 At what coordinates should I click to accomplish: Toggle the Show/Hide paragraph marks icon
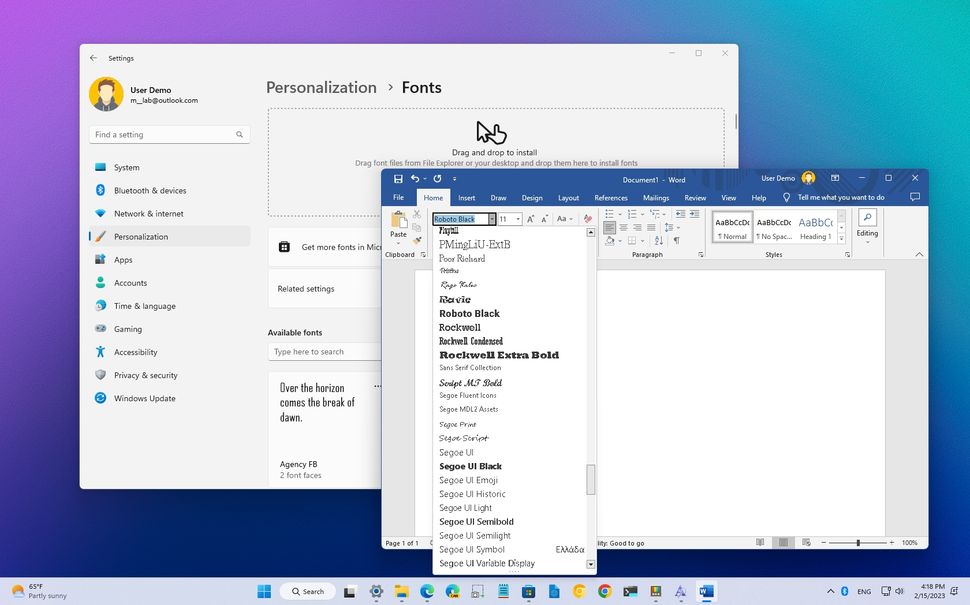678,239
